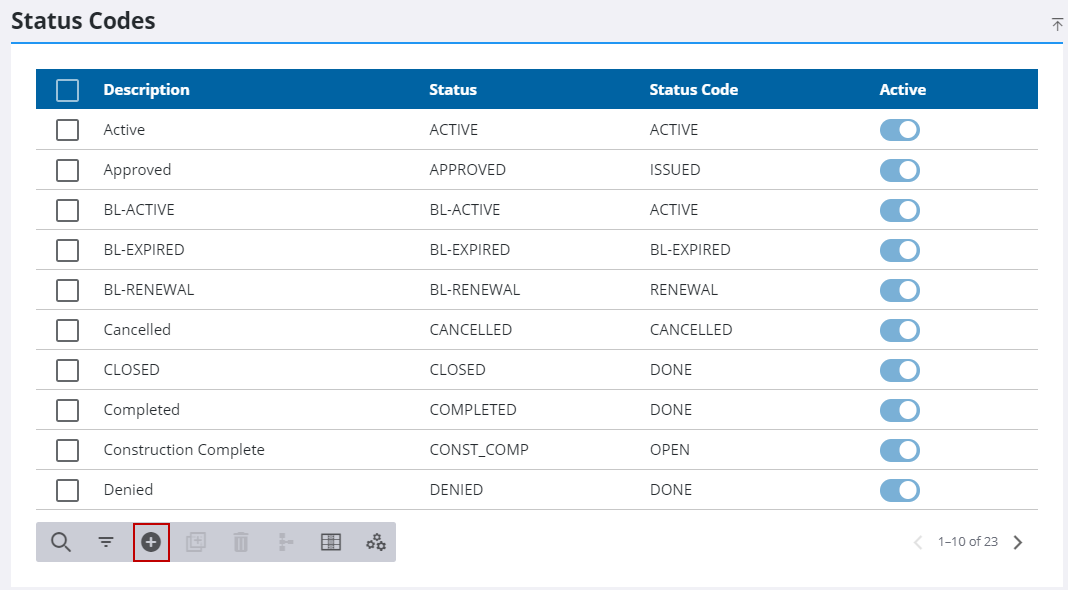Image resolution: width=1068 pixels, height=590 pixels.
Task: Open the gears settings icon
Action: 376,542
